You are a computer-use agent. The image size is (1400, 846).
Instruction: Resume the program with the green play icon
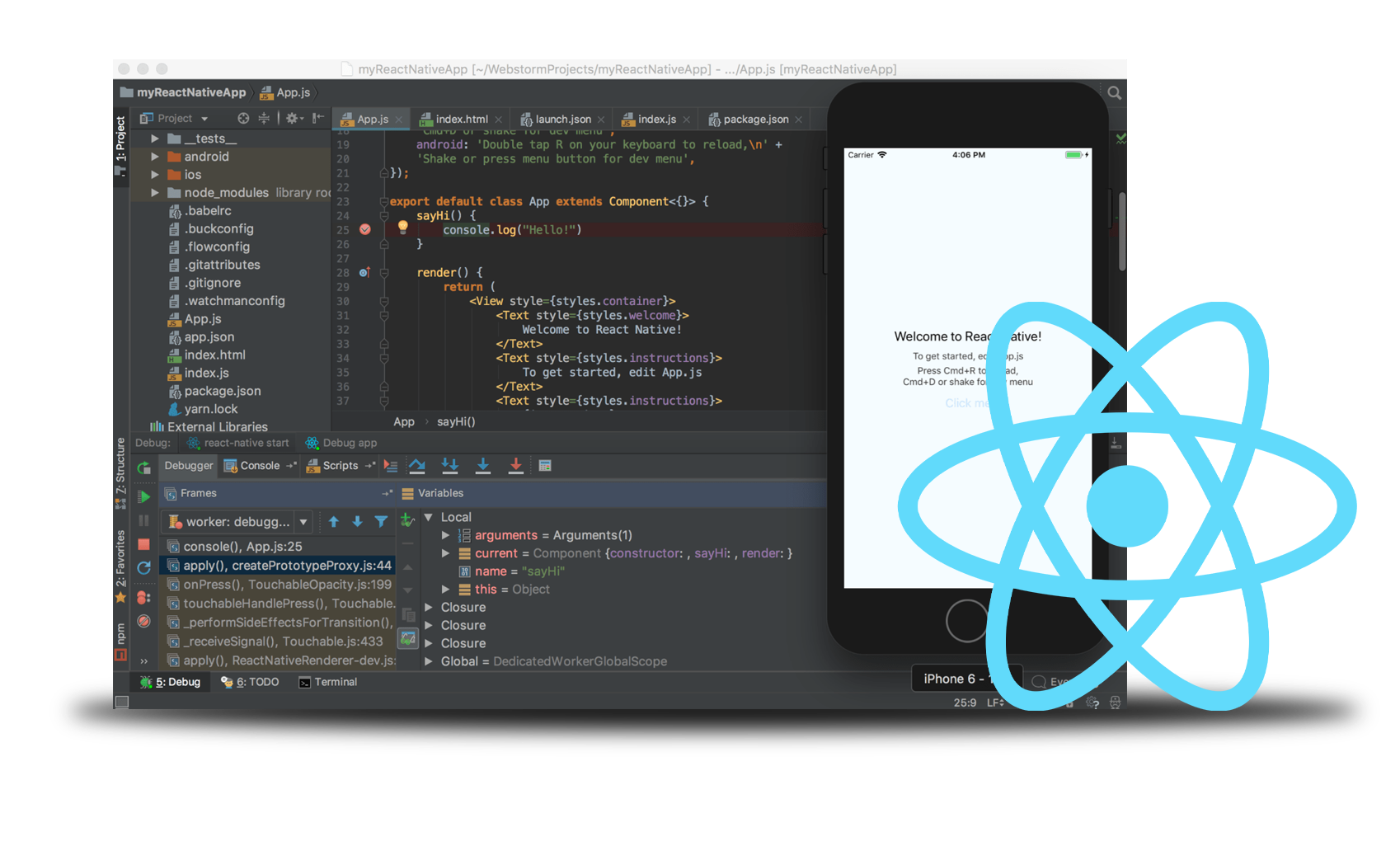pyautogui.click(x=143, y=496)
